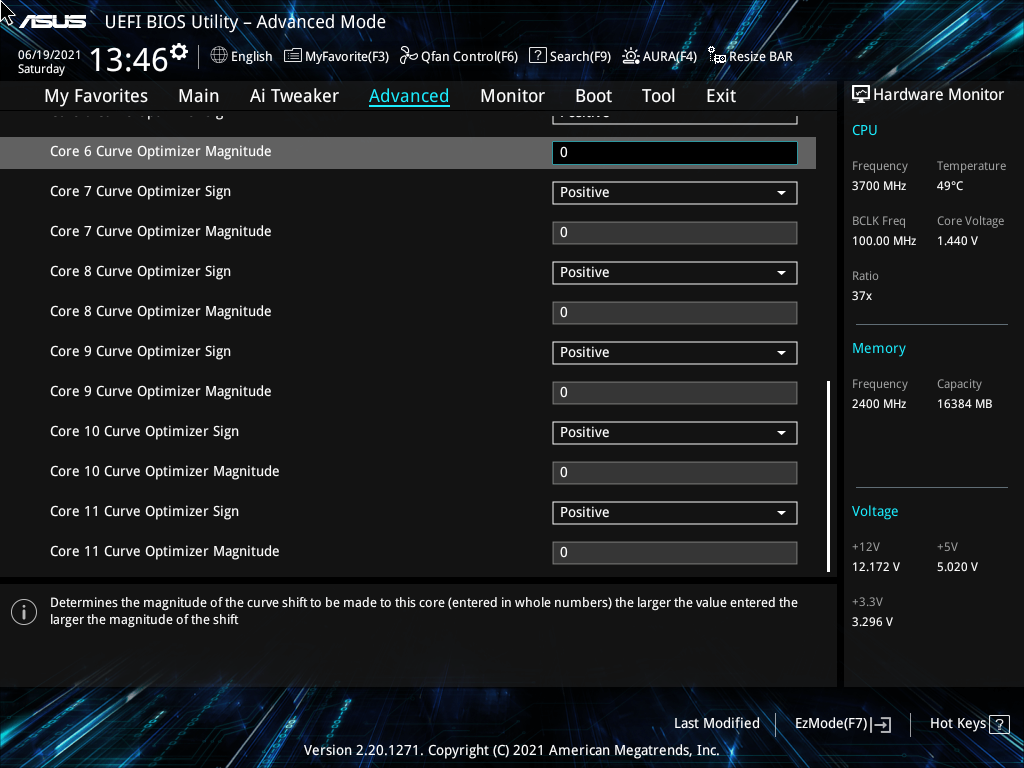The height and width of the screenshot is (768, 1024).
Task: Open Core 8 Curve Optimizer Sign dropdown
Action: click(x=675, y=272)
